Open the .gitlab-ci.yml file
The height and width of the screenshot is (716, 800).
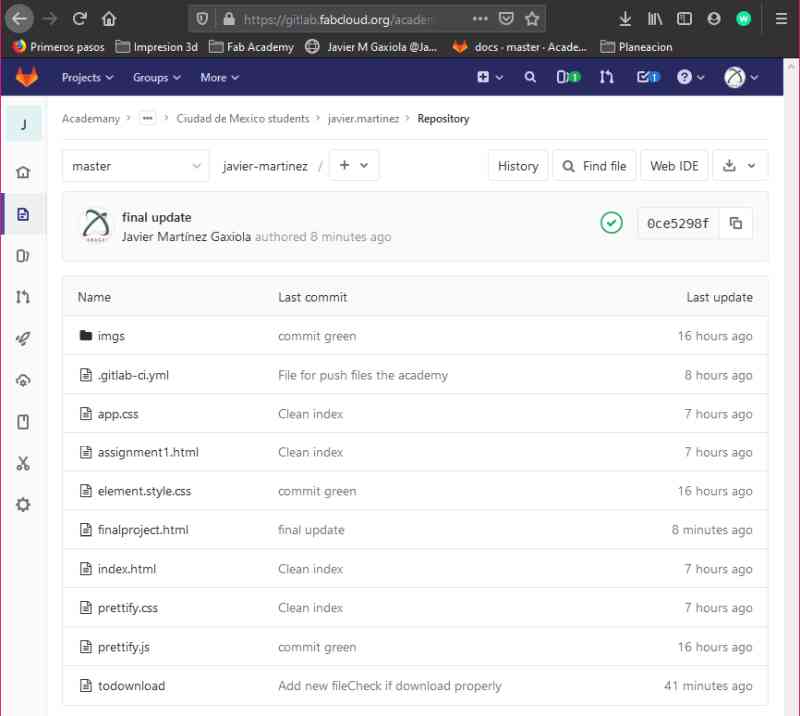click(133, 375)
